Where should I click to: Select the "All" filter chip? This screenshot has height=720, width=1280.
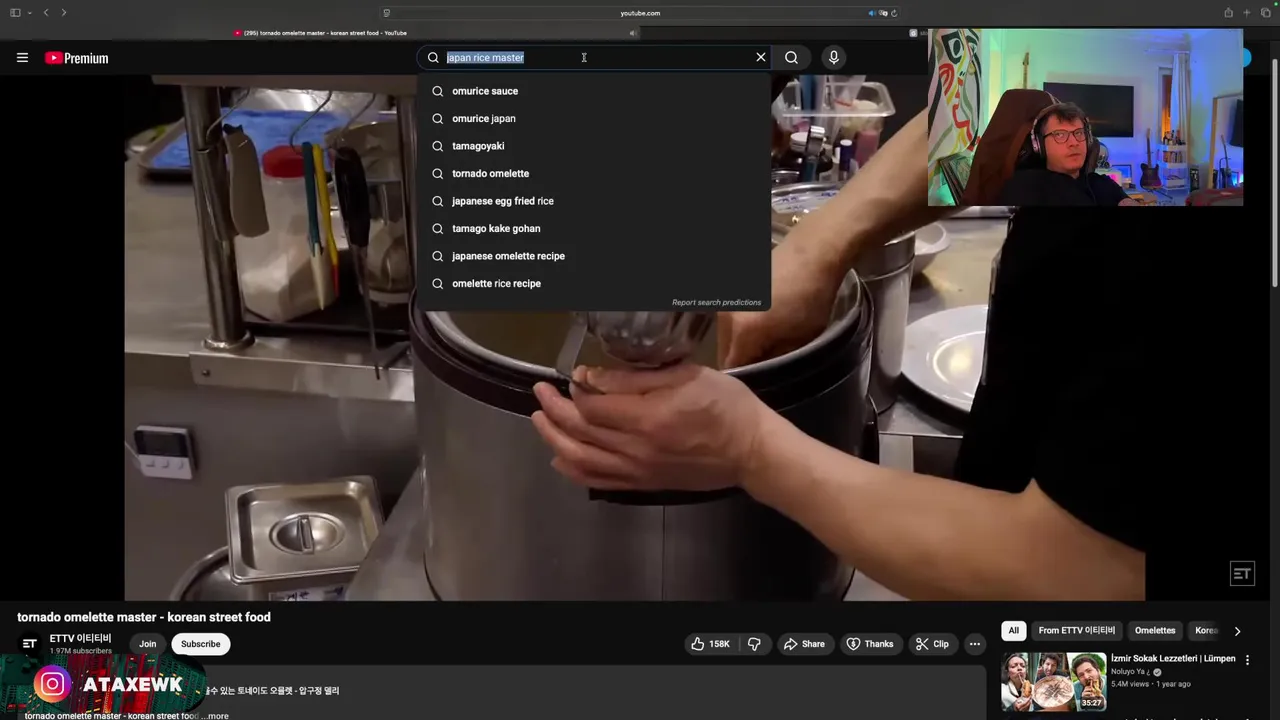(1013, 631)
